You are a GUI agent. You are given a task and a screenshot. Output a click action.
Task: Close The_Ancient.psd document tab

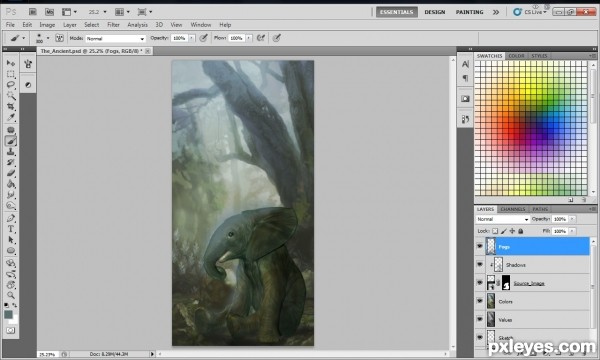(148, 51)
